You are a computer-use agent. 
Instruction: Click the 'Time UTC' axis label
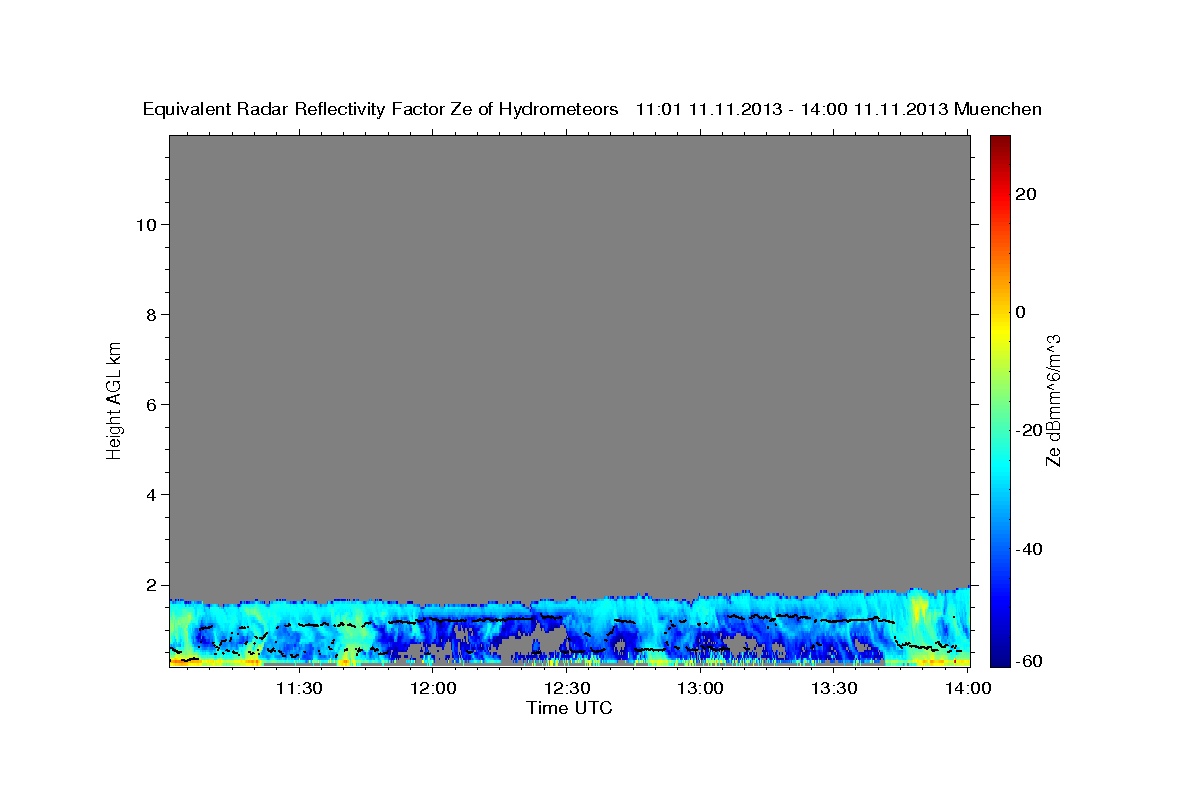569,709
